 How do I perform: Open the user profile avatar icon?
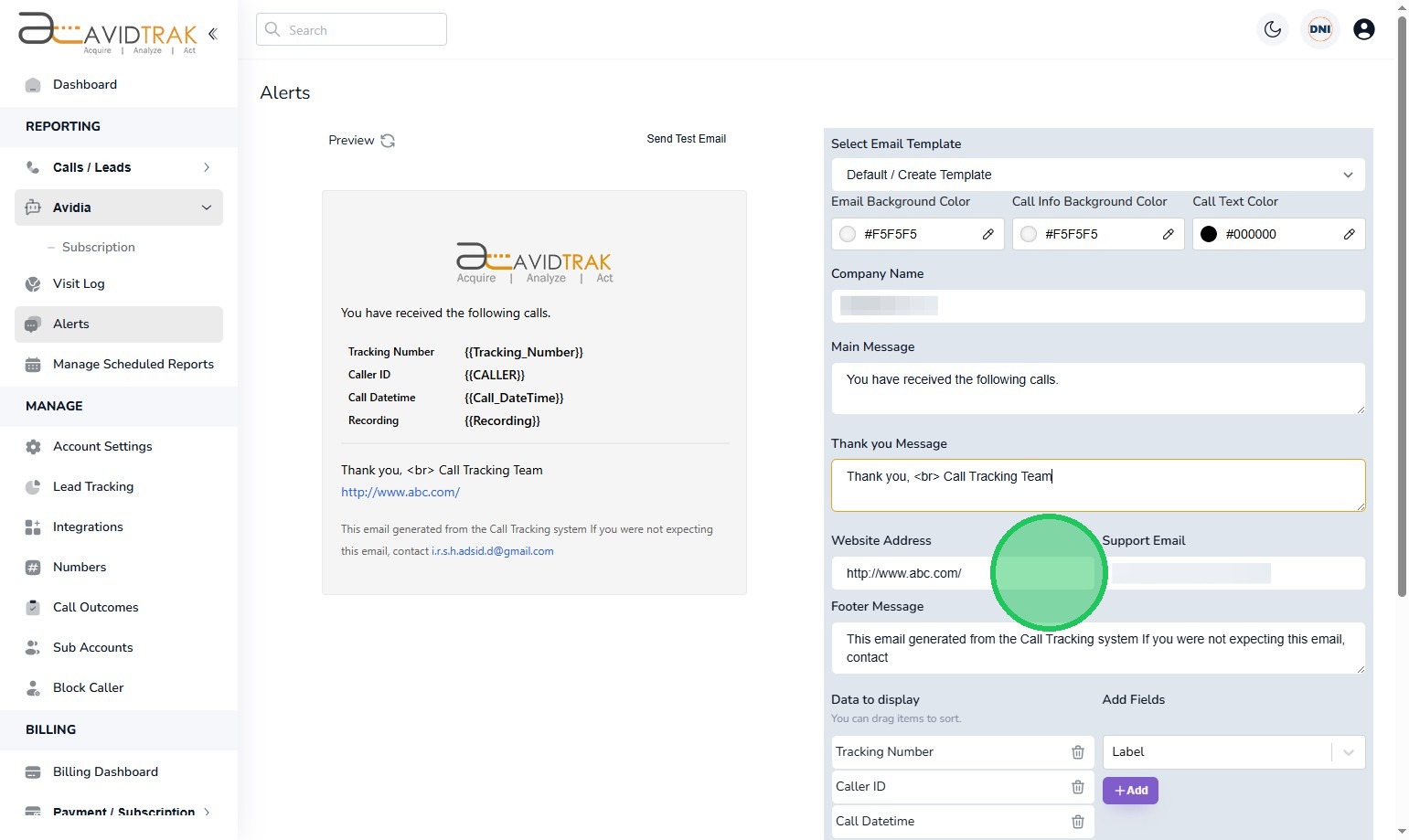1363,29
